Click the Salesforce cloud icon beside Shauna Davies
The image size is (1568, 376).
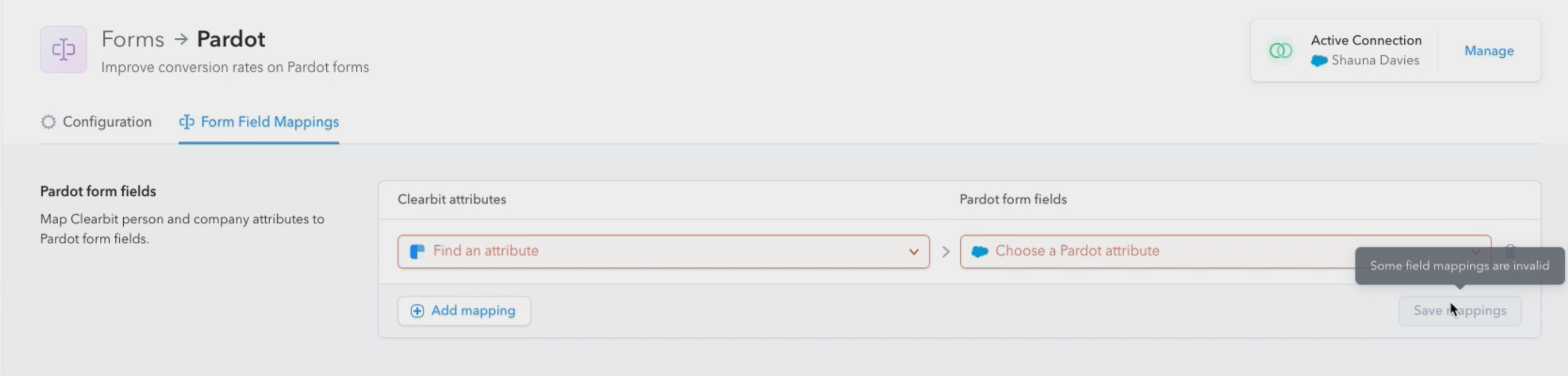1319,61
